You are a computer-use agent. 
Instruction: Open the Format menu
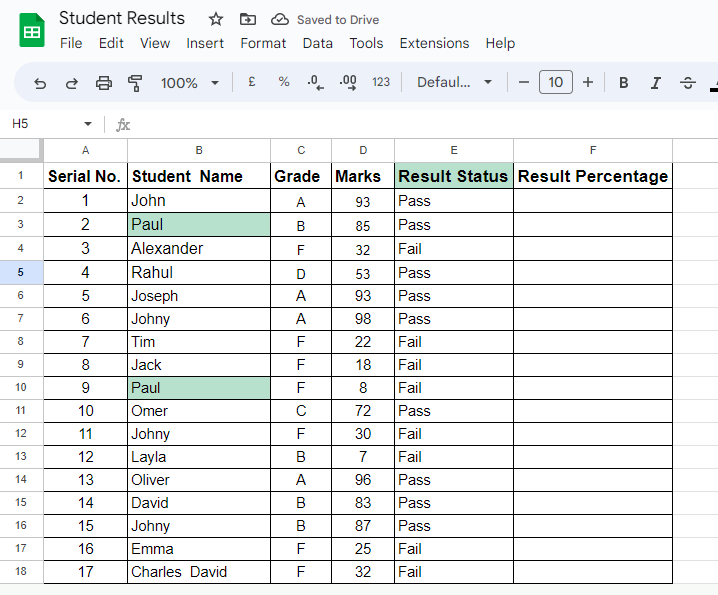click(263, 43)
